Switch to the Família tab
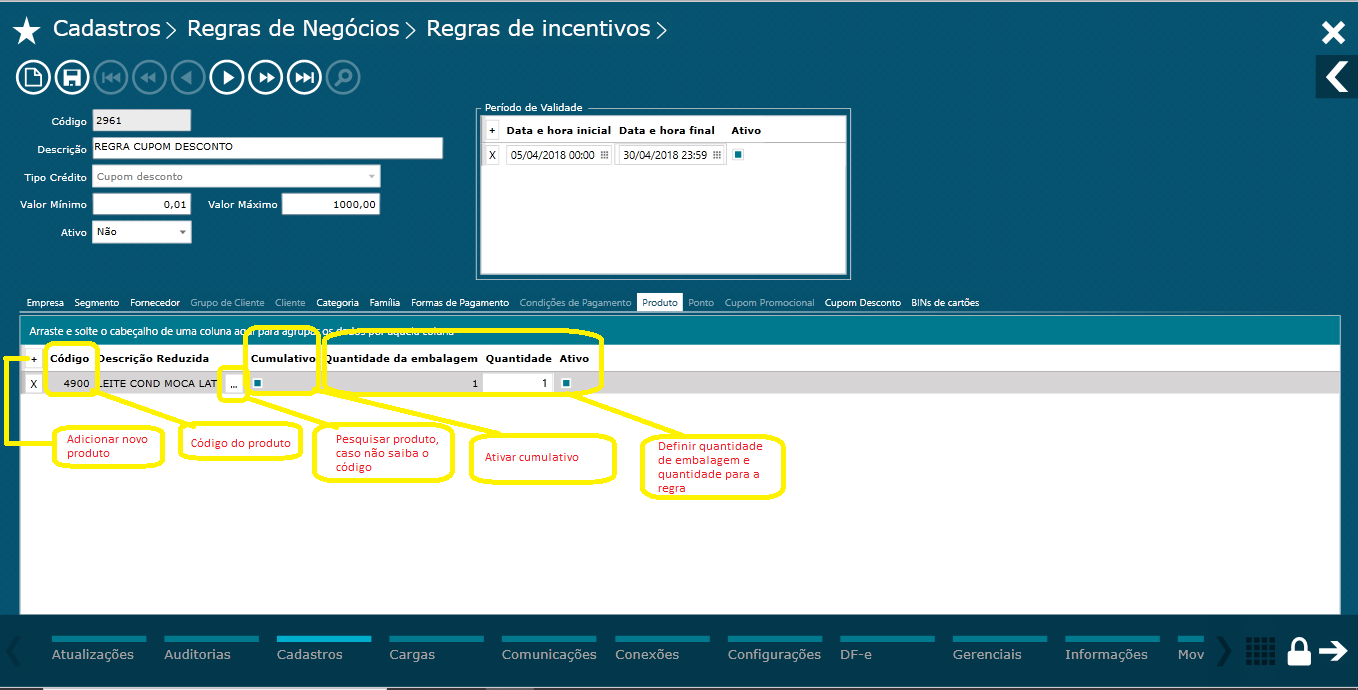1358x690 pixels. pos(385,302)
